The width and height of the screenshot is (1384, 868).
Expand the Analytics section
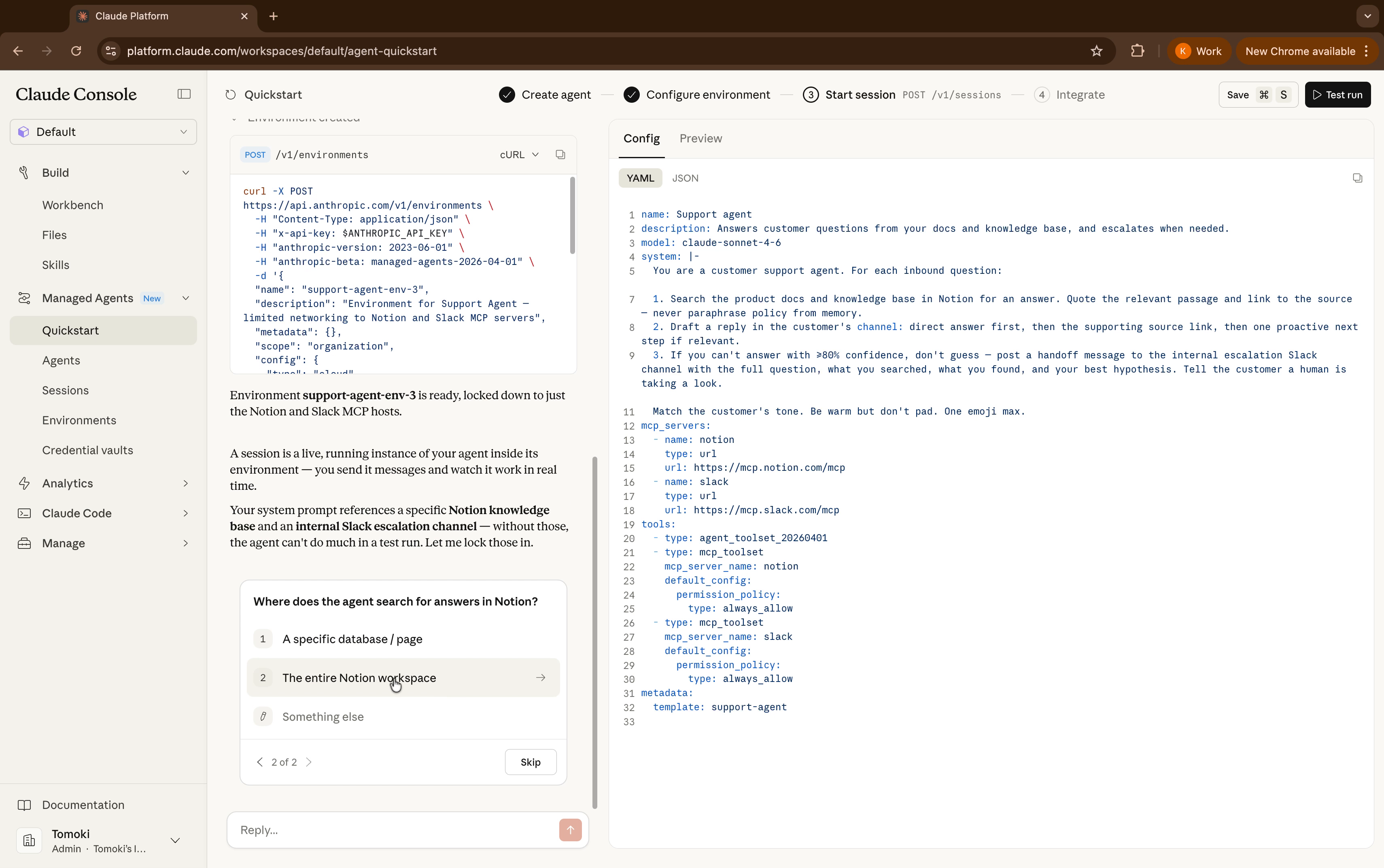pos(185,483)
